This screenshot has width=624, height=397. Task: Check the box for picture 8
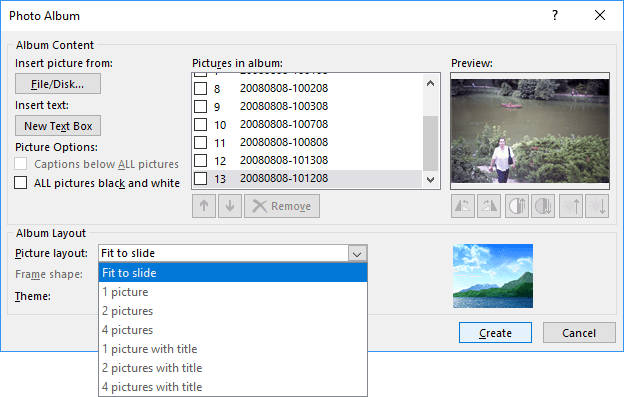[201, 88]
